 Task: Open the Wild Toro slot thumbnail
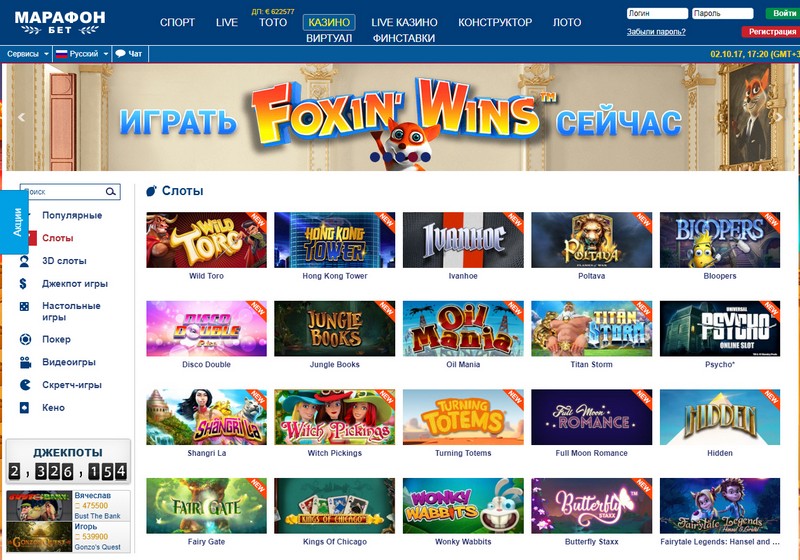(x=206, y=240)
